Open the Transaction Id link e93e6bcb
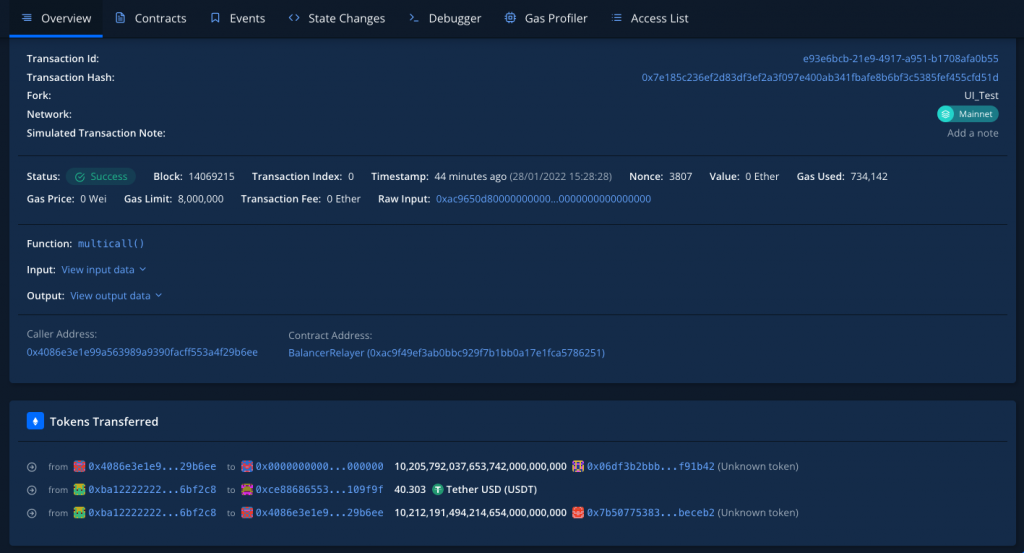 tap(901, 59)
